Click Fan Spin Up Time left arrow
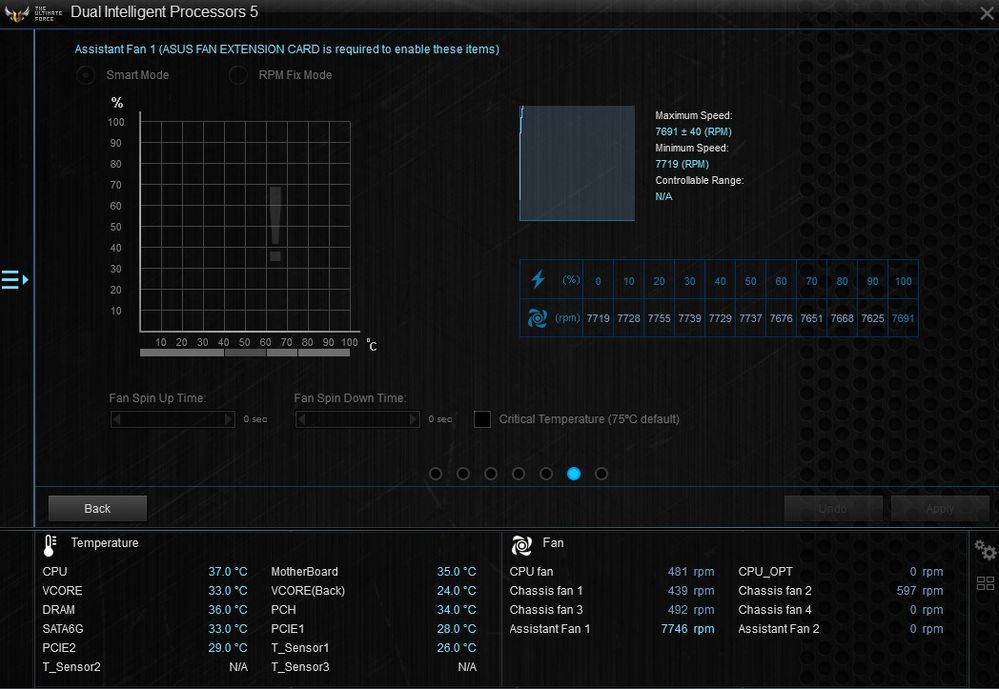The height and width of the screenshot is (689, 999). click(x=117, y=419)
